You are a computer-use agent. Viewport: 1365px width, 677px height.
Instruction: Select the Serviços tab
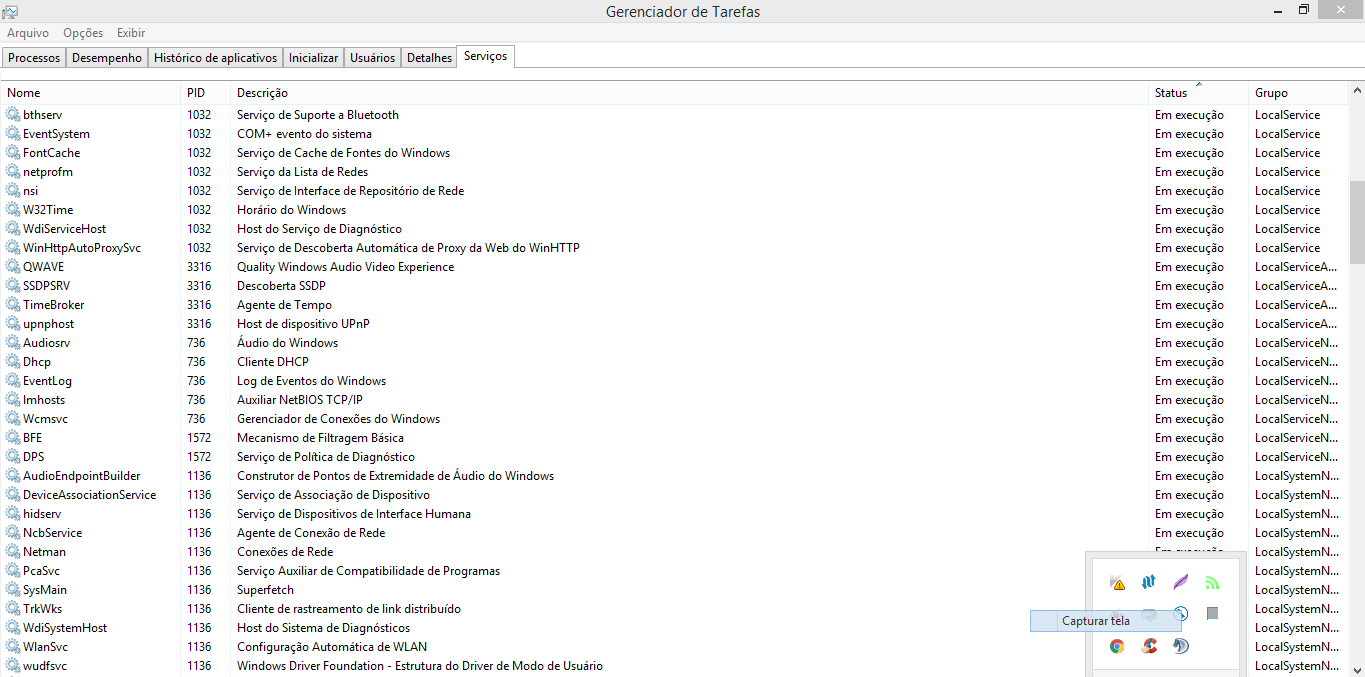[485, 57]
